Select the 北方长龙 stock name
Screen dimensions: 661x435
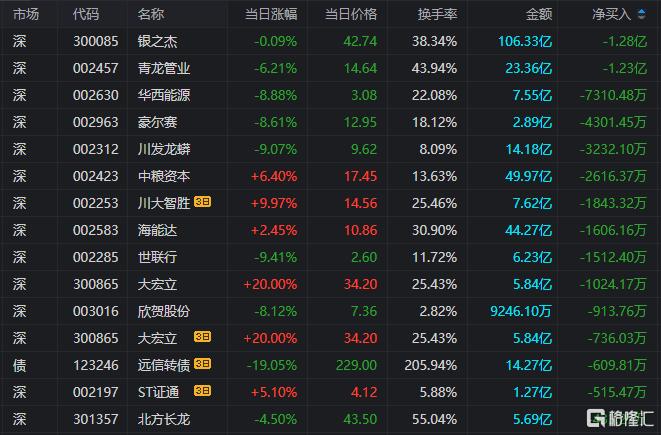164,419
